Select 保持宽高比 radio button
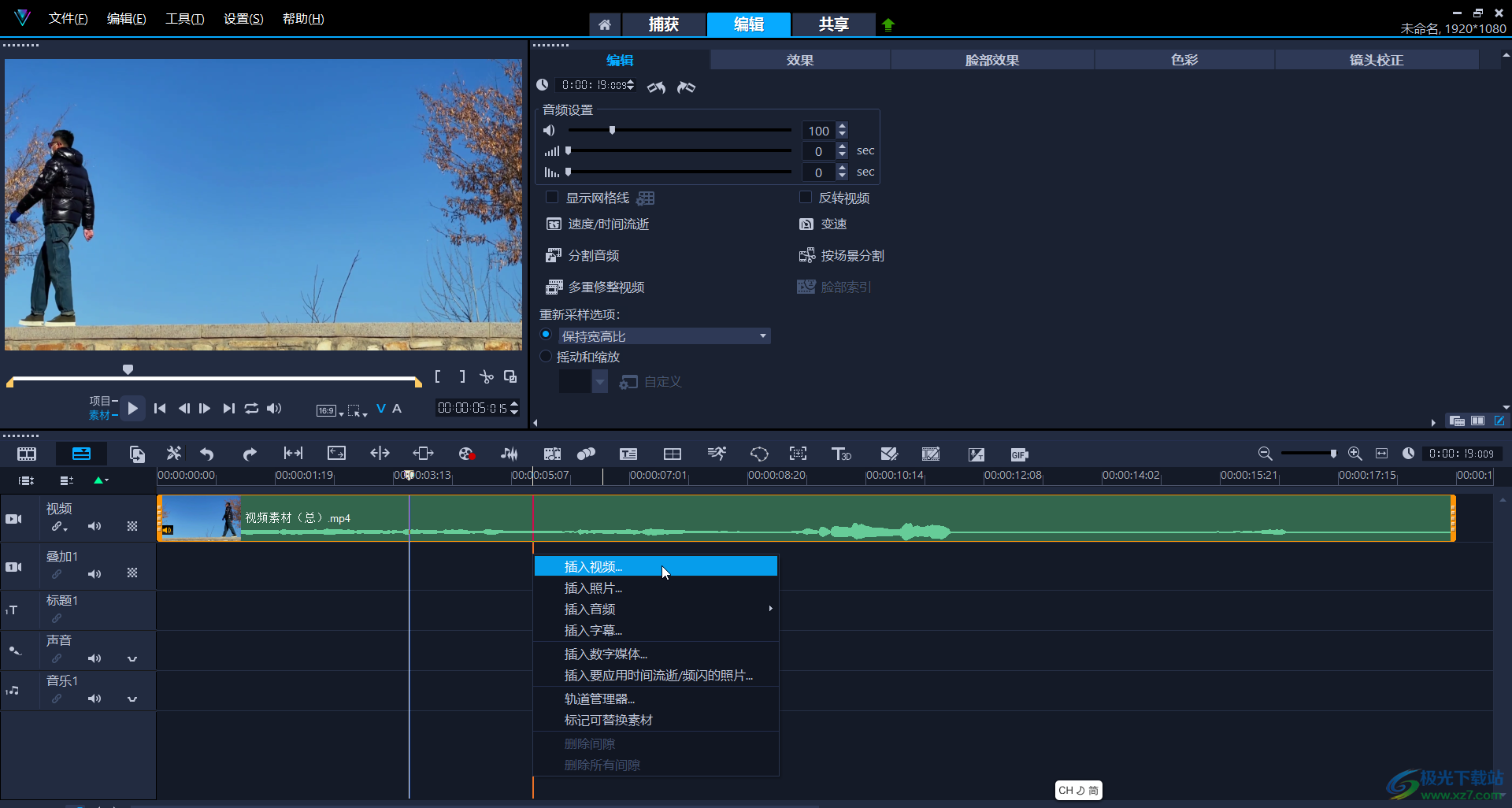This screenshot has height=808, width=1512. (546, 335)
